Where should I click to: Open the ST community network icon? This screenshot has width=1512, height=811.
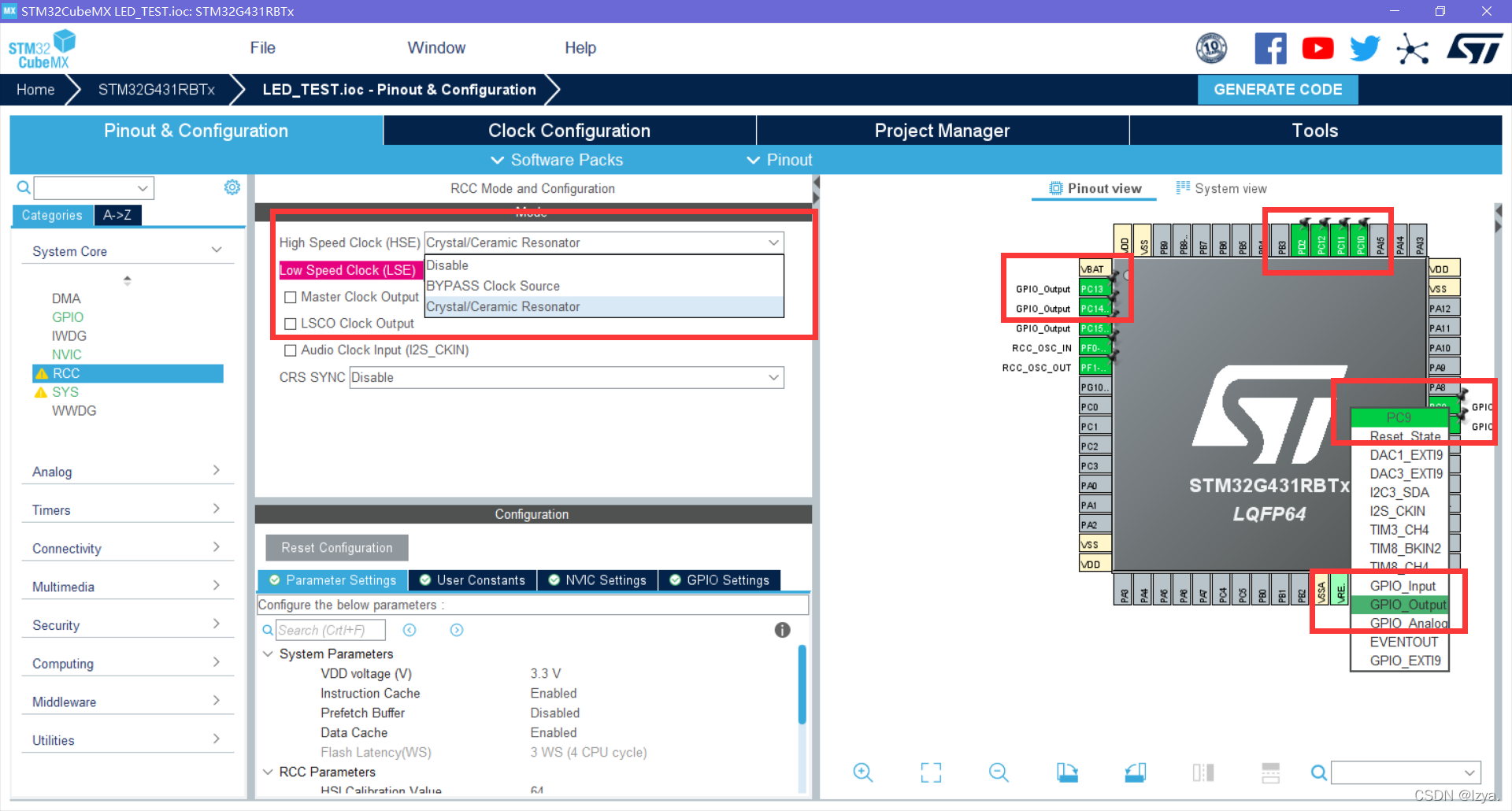click(x=1413, y=49)
